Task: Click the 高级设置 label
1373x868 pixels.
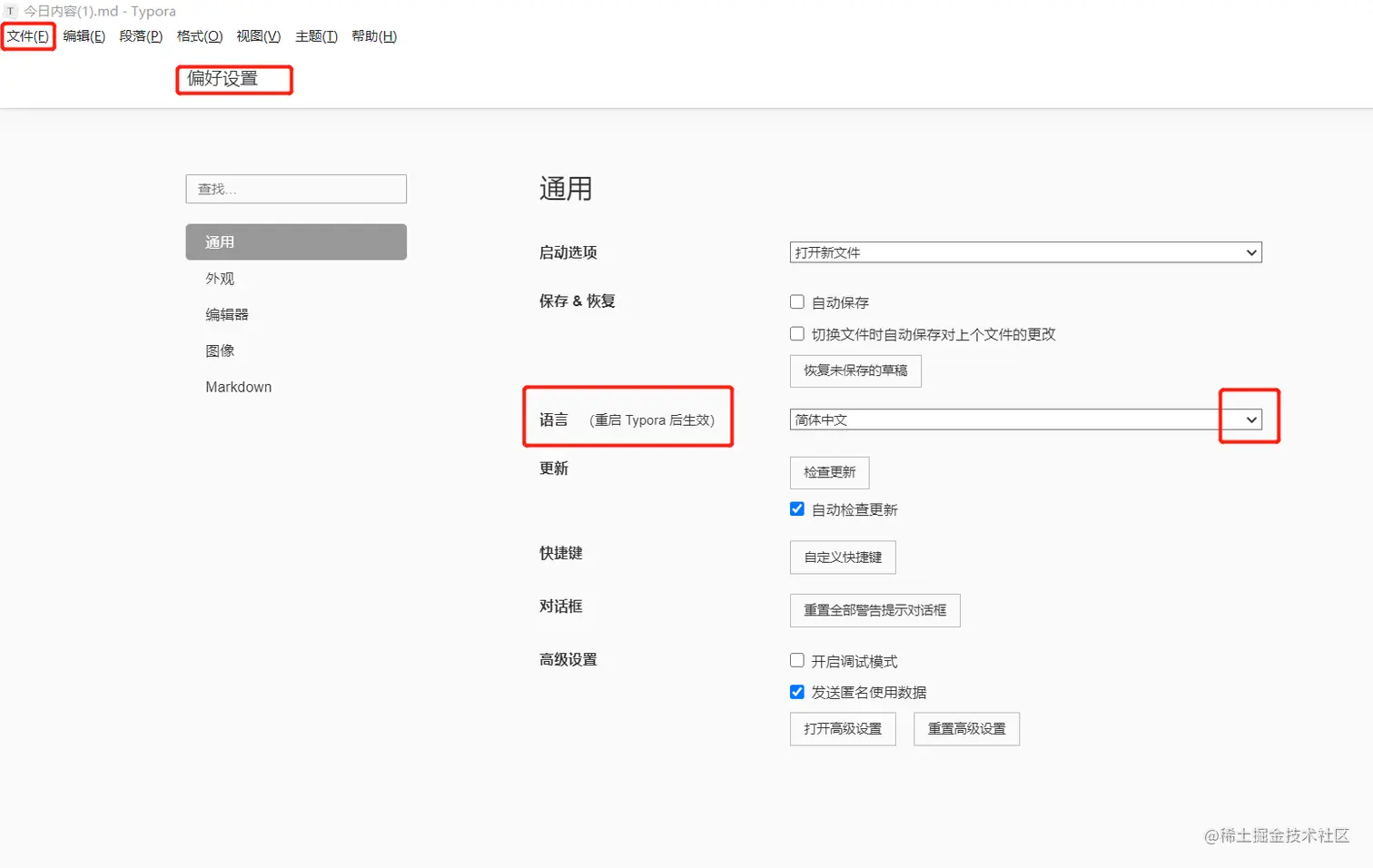Action: coord(568,660)
